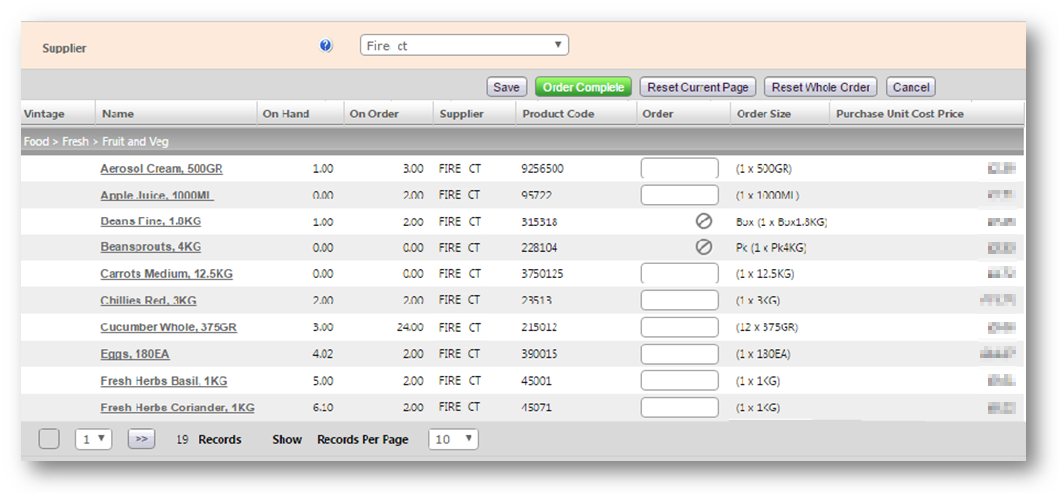Image resolution: width=1059 pixels, height=493 pixels.
Task: Click Reset Whole Order
Action: [x=821, y=87]
